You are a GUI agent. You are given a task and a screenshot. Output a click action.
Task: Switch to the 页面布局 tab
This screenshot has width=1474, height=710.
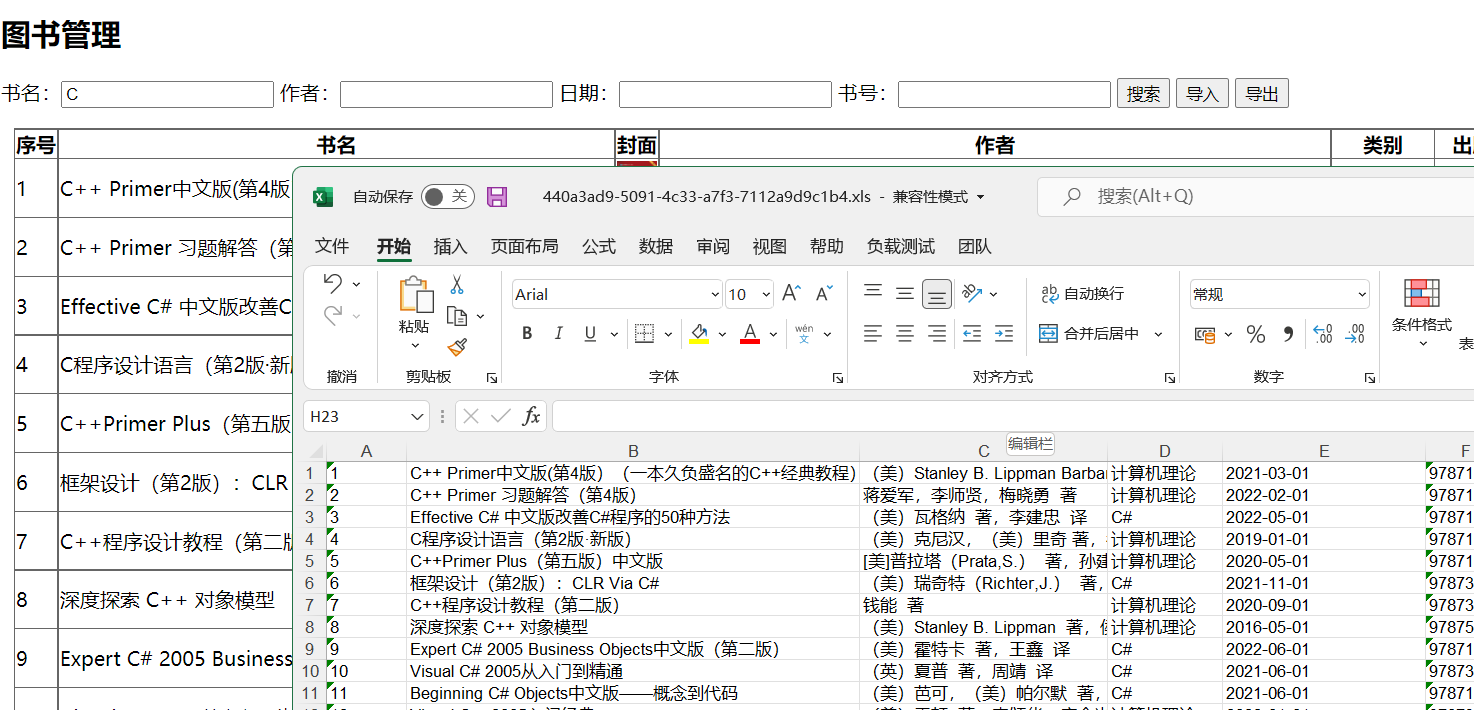[x=524, y=246]
